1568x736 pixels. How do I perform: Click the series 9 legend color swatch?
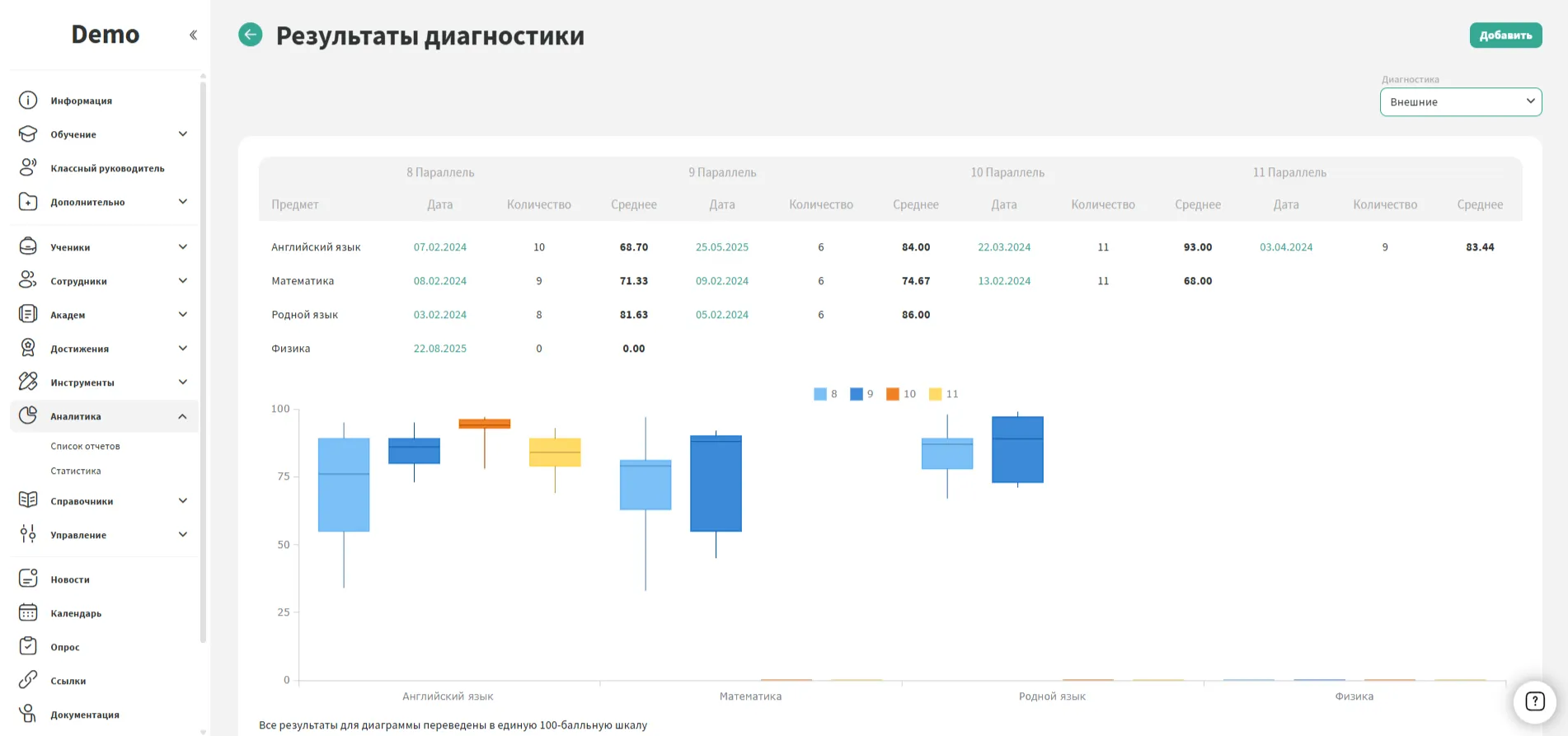[x=857, y=394]
